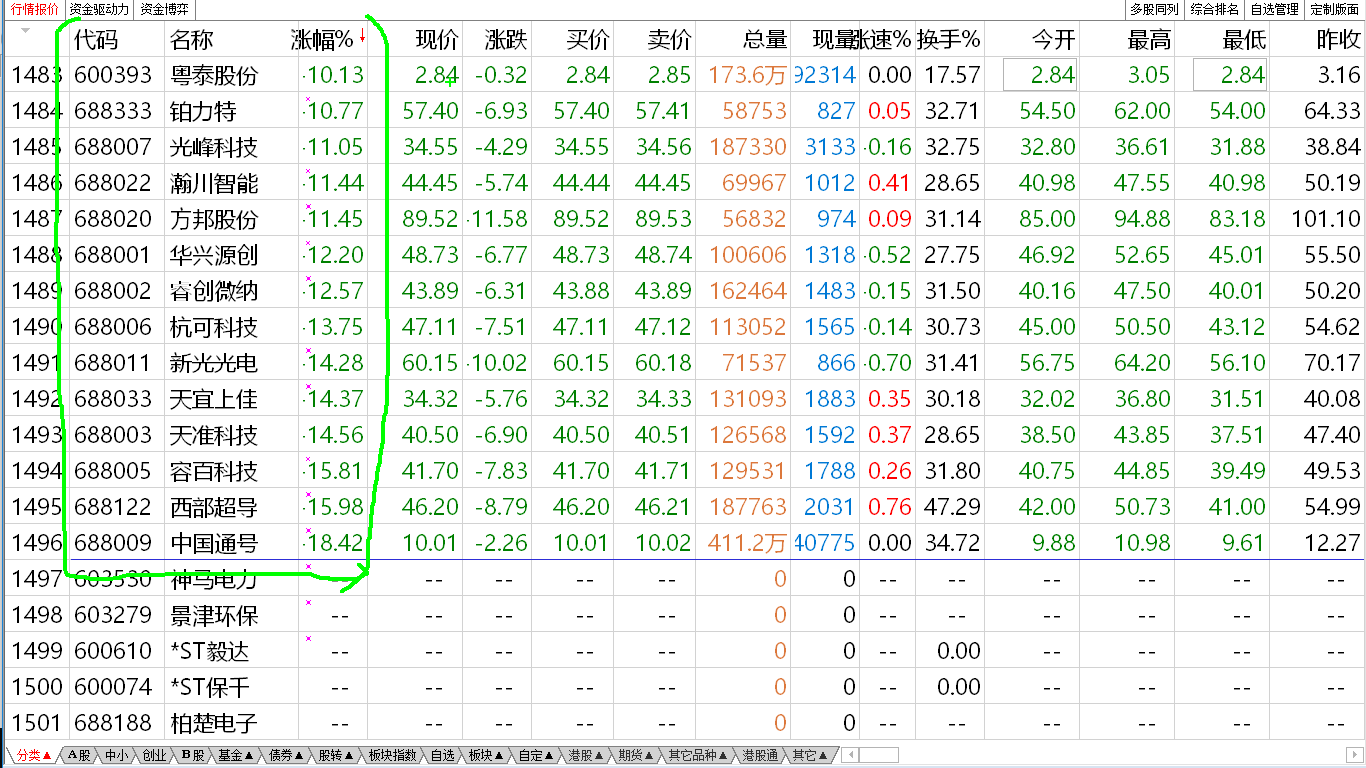Sort by the 昨收 column header
Viewport: 1366px width, 768px height.
point(1338,40)
